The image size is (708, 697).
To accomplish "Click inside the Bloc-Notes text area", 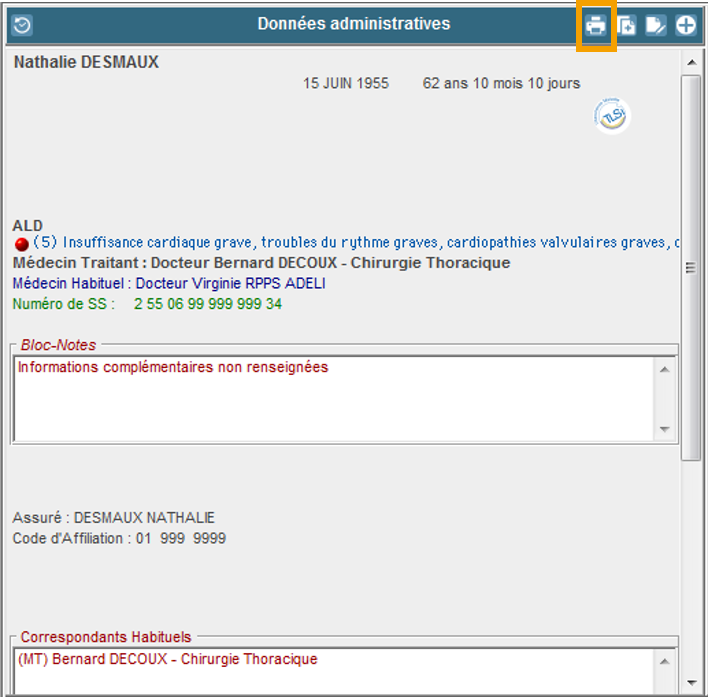I will 330,400.
